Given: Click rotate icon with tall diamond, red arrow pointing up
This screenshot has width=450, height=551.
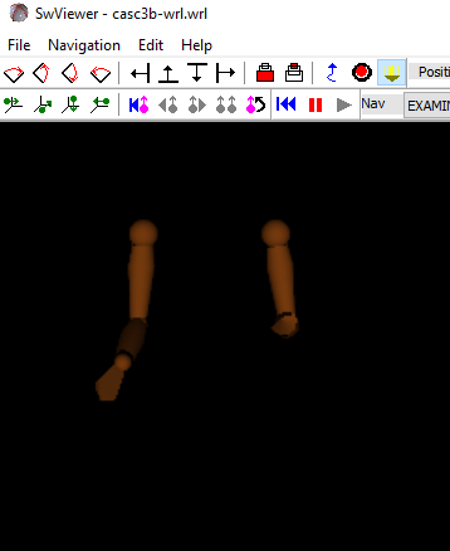Looking at the screenshot, I should [x=41, y=73].
